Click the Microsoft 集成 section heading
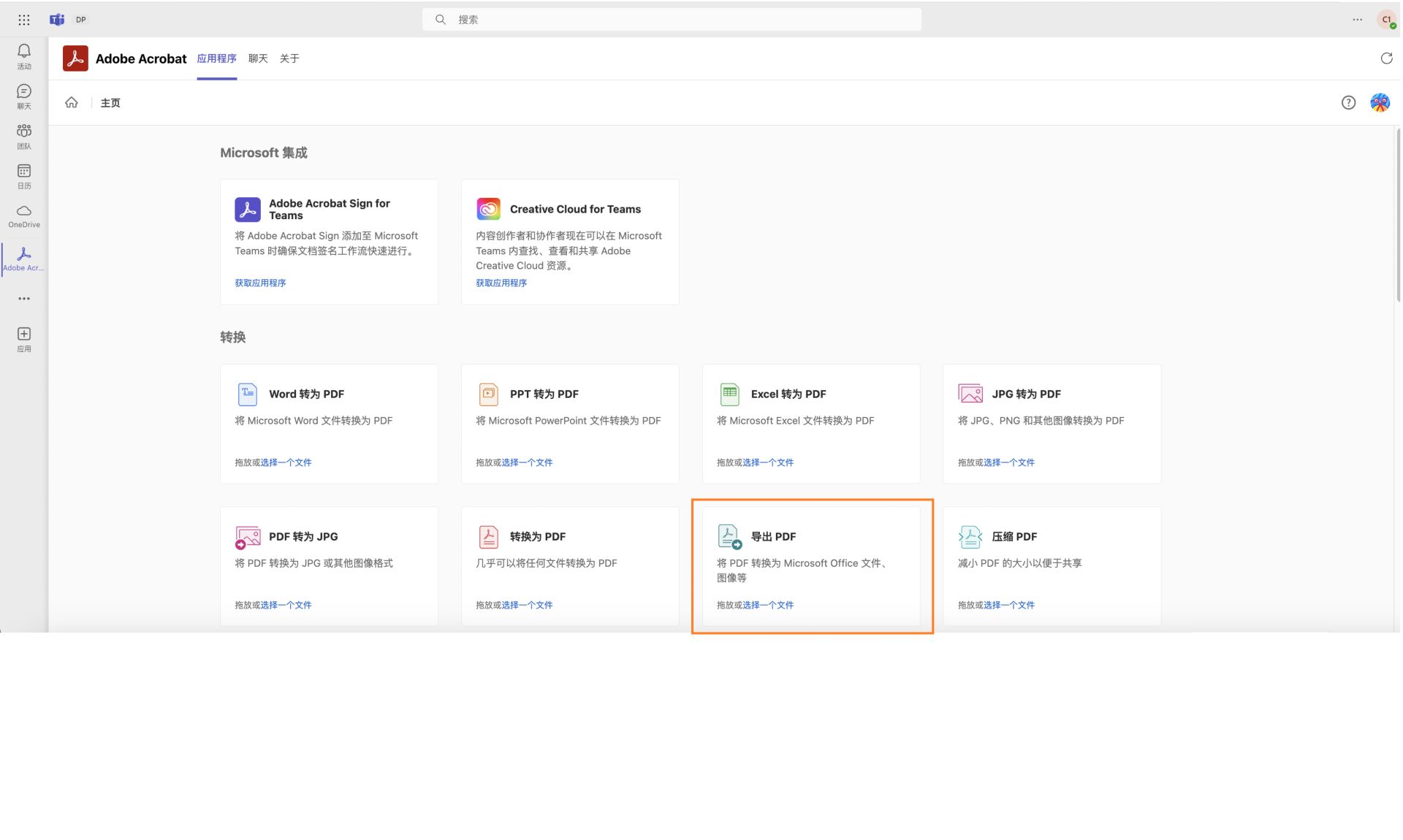The image size is (1403, 840). coord(264,153)
